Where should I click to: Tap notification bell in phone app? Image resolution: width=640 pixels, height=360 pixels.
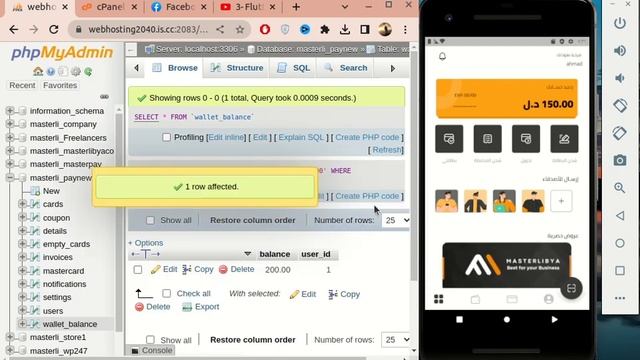(x=442, y=56)
